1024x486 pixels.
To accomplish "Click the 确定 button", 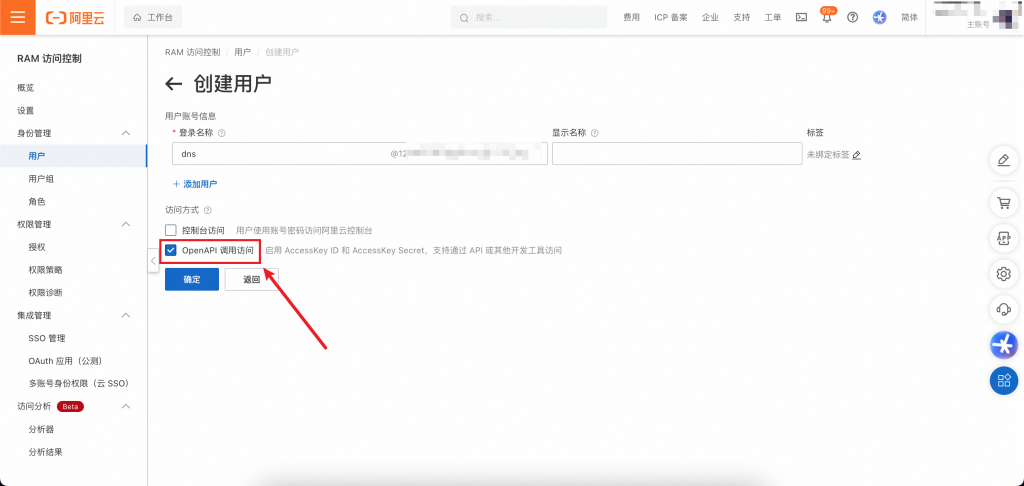I will [191, 279].
